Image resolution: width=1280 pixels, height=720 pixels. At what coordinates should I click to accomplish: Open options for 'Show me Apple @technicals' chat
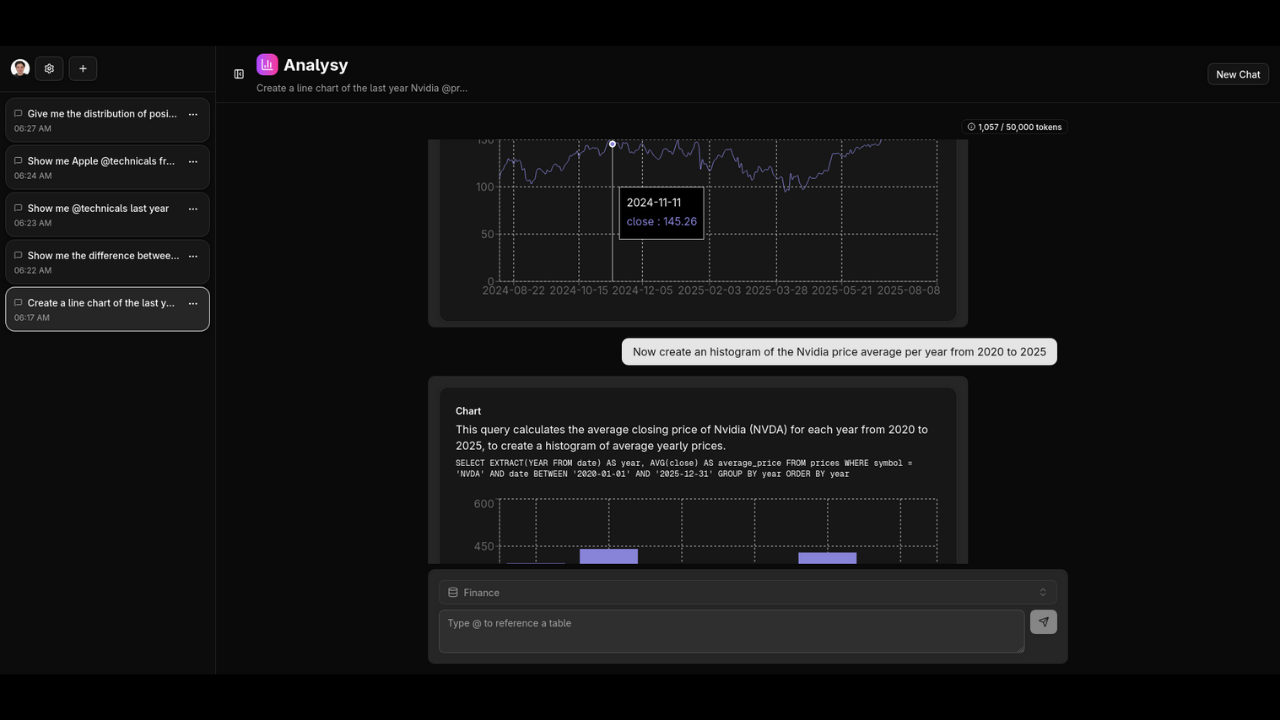click(x=193, y=161)
